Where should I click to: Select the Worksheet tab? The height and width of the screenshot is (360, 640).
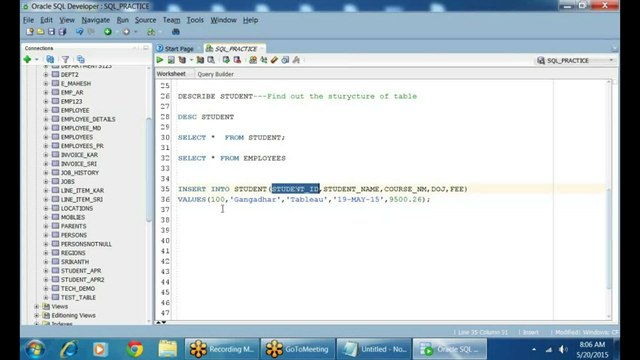171,74
